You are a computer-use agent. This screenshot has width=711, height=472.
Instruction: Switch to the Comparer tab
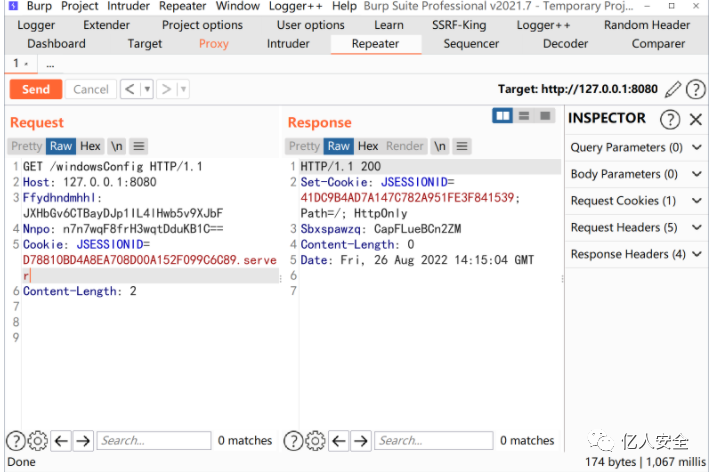[658, 44]
